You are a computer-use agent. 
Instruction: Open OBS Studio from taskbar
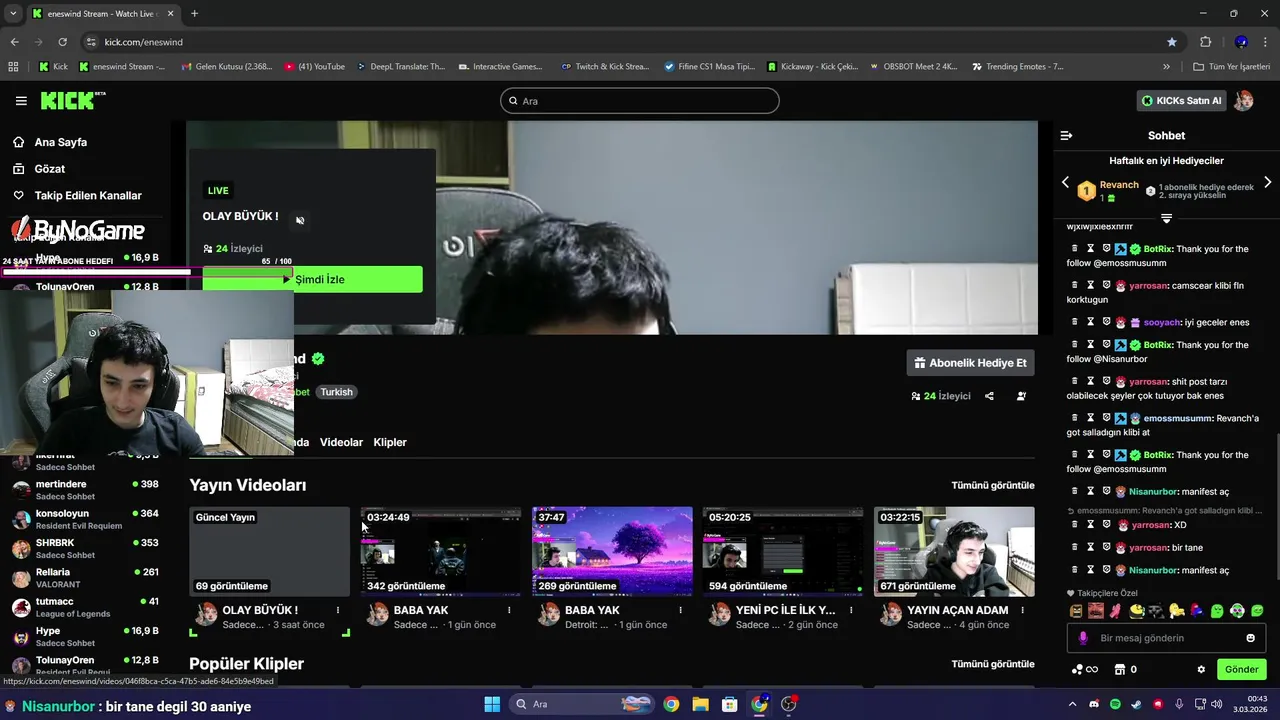[x=789, y=704]
